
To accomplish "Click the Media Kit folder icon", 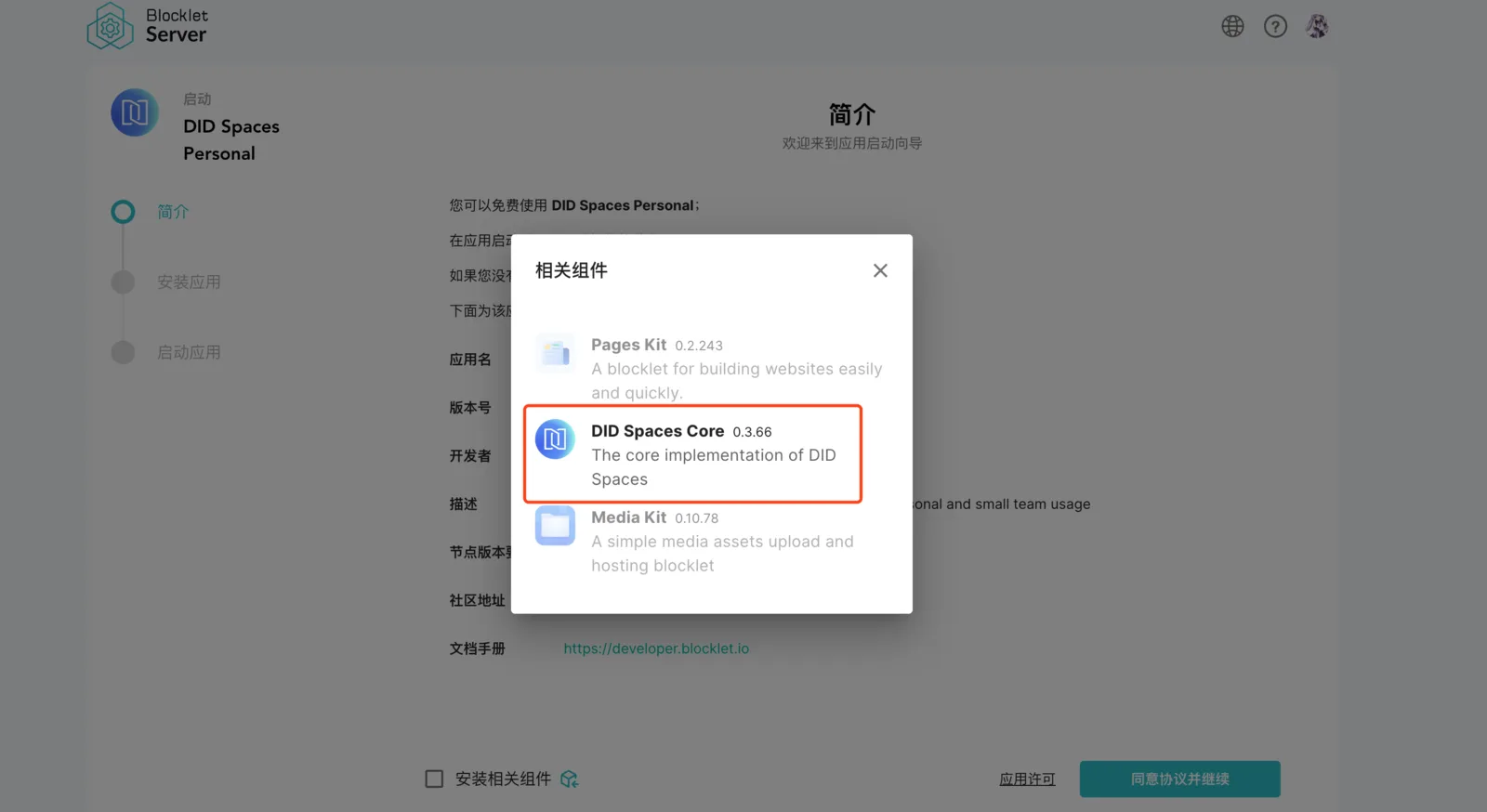I will point(555,526).
